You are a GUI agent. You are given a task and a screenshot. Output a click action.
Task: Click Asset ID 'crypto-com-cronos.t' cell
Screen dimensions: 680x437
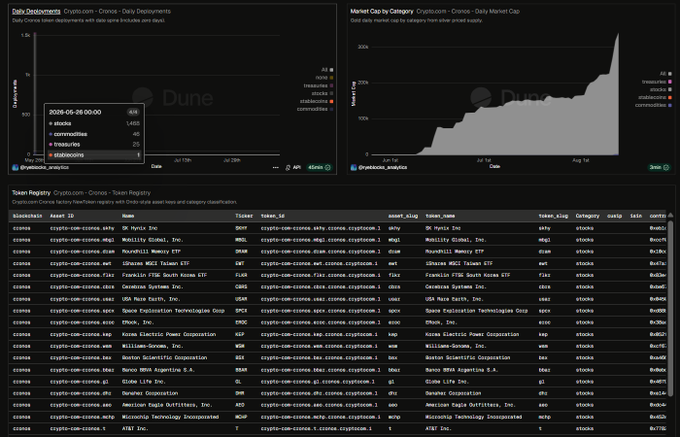(x=78, y=428)
